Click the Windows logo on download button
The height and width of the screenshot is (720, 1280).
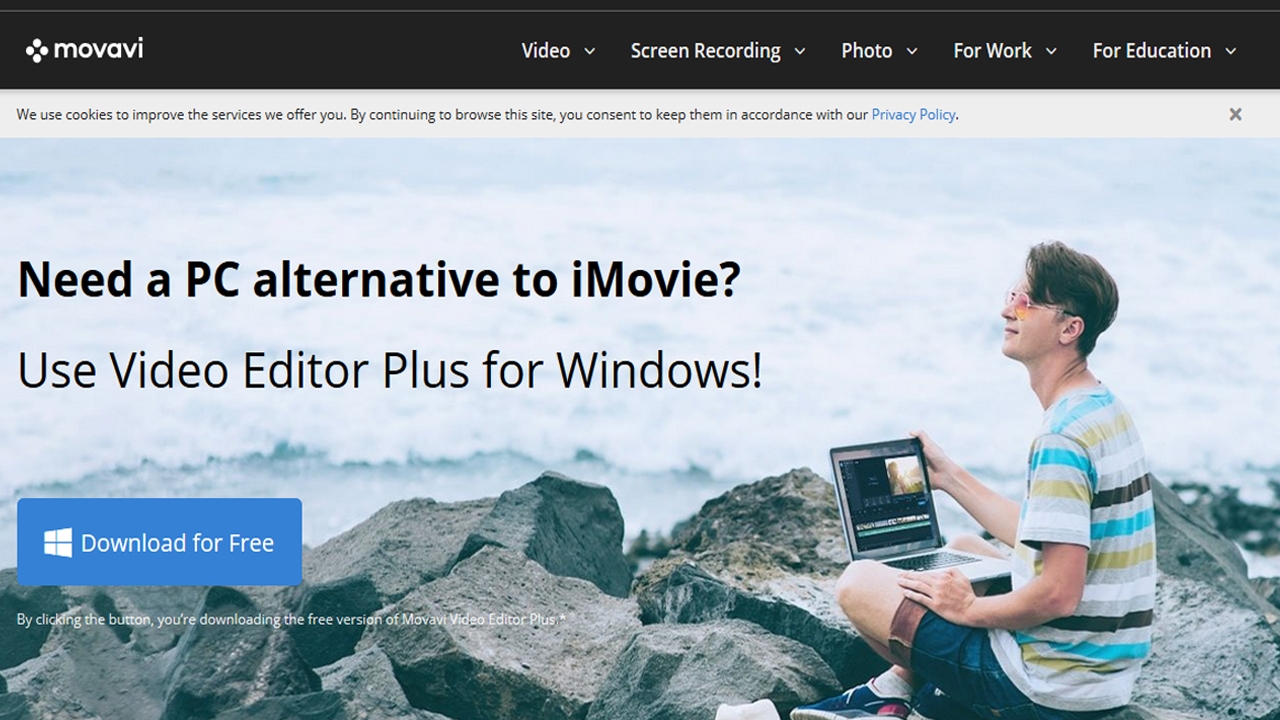click(x=58, y=543)
